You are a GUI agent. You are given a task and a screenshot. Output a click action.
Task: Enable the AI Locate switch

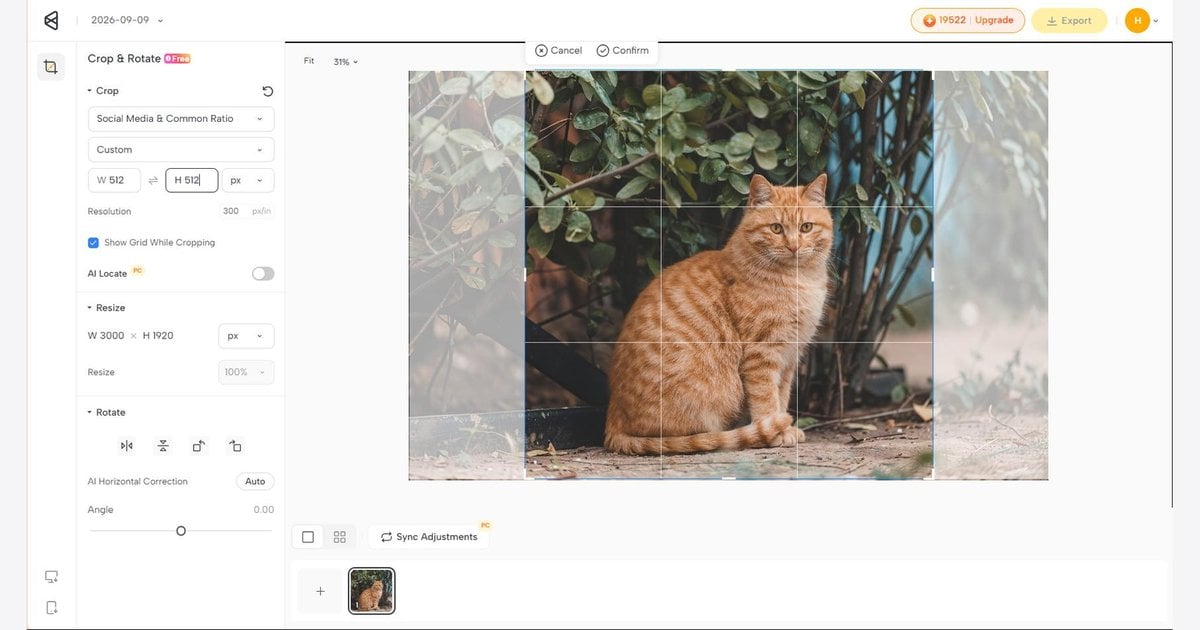click(x=263, y=273)
